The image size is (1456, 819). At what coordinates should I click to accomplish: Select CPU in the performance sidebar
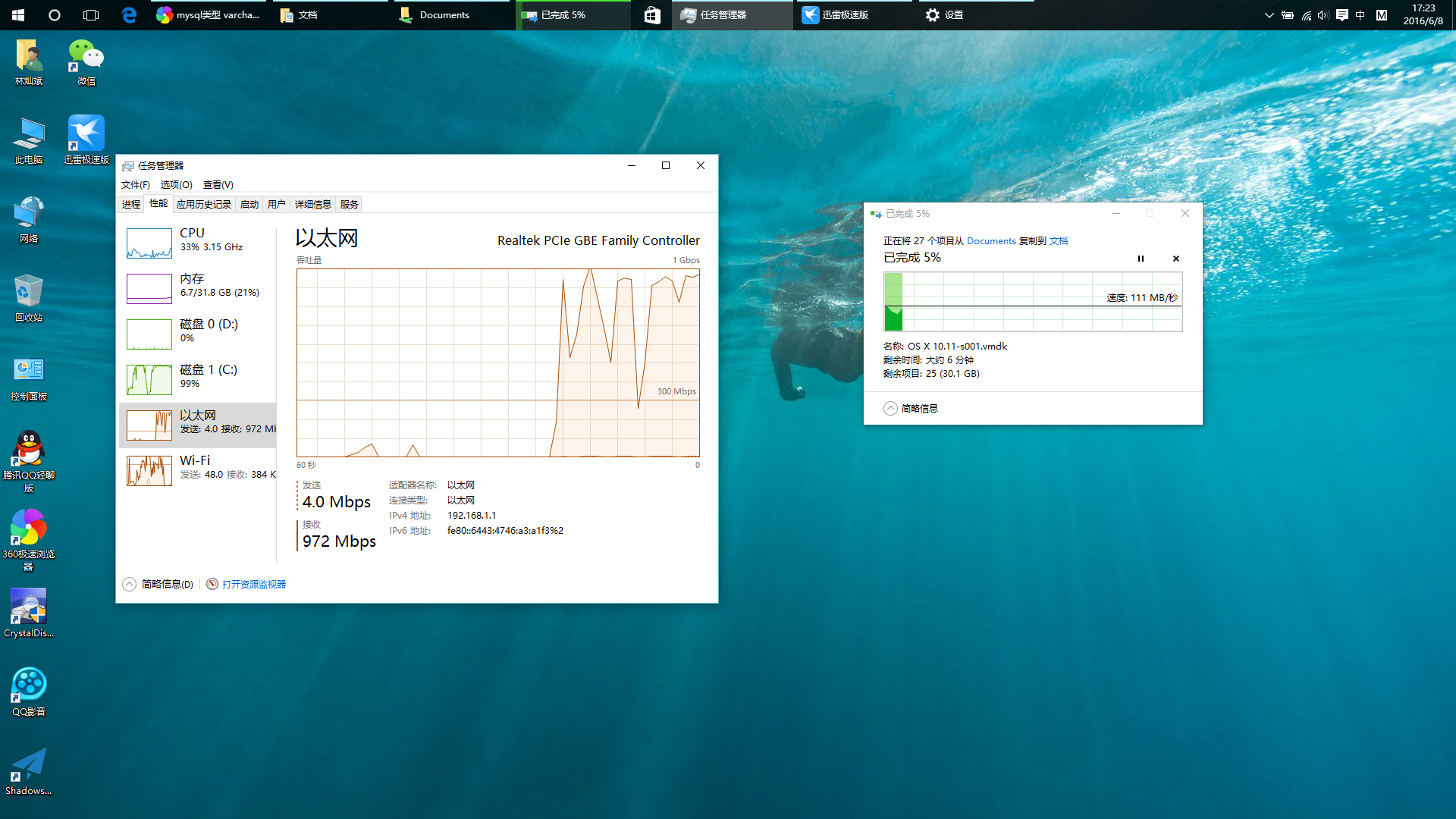pos(198,243)
